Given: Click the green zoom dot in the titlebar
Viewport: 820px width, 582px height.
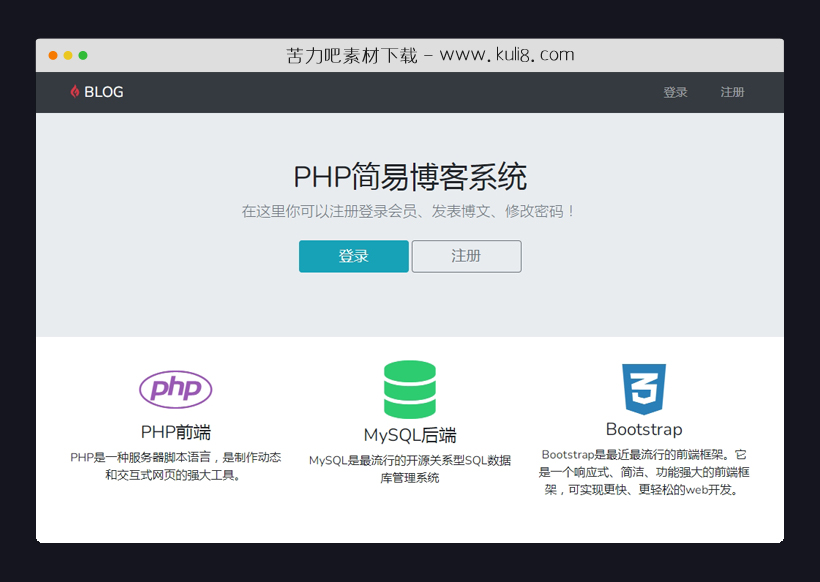Looking at the screenshot, I should point(84,56).
